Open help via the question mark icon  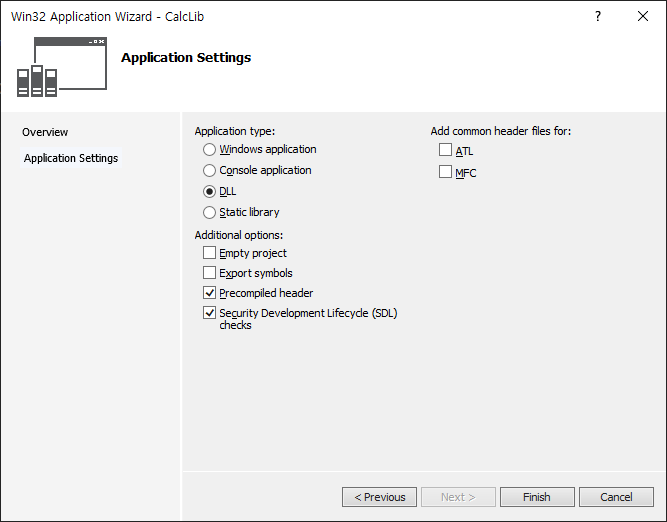[598, 16]
